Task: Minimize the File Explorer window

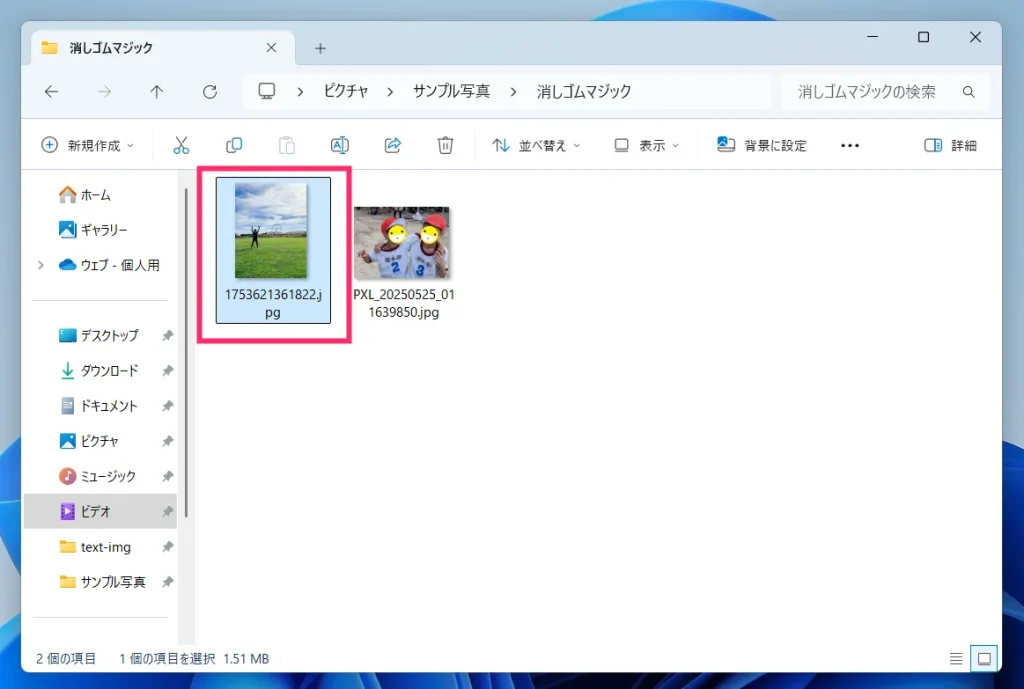Action: point(872,37)
